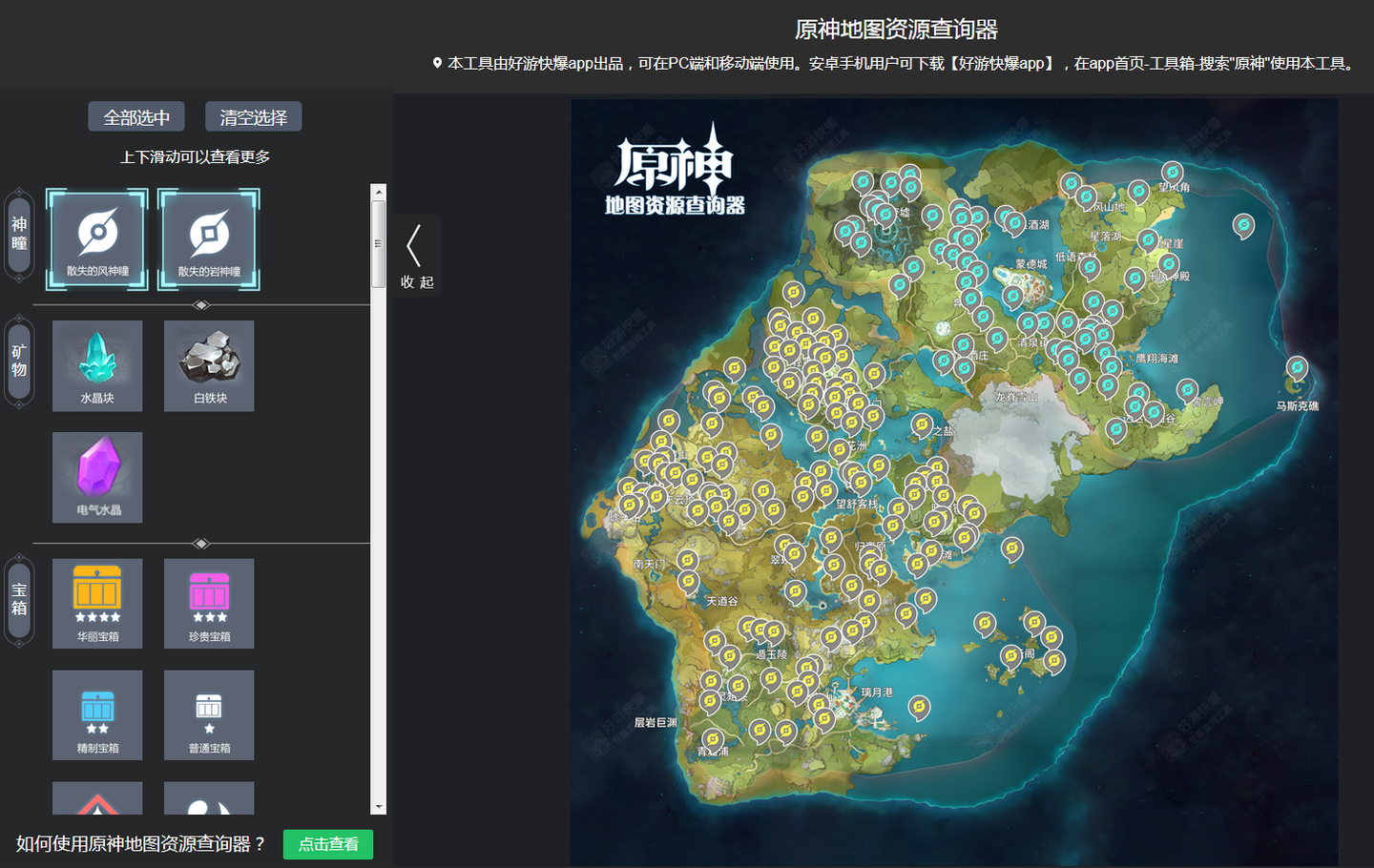Click the location pin icon in the header notice
1374x868 pixels.
(437, 63)
